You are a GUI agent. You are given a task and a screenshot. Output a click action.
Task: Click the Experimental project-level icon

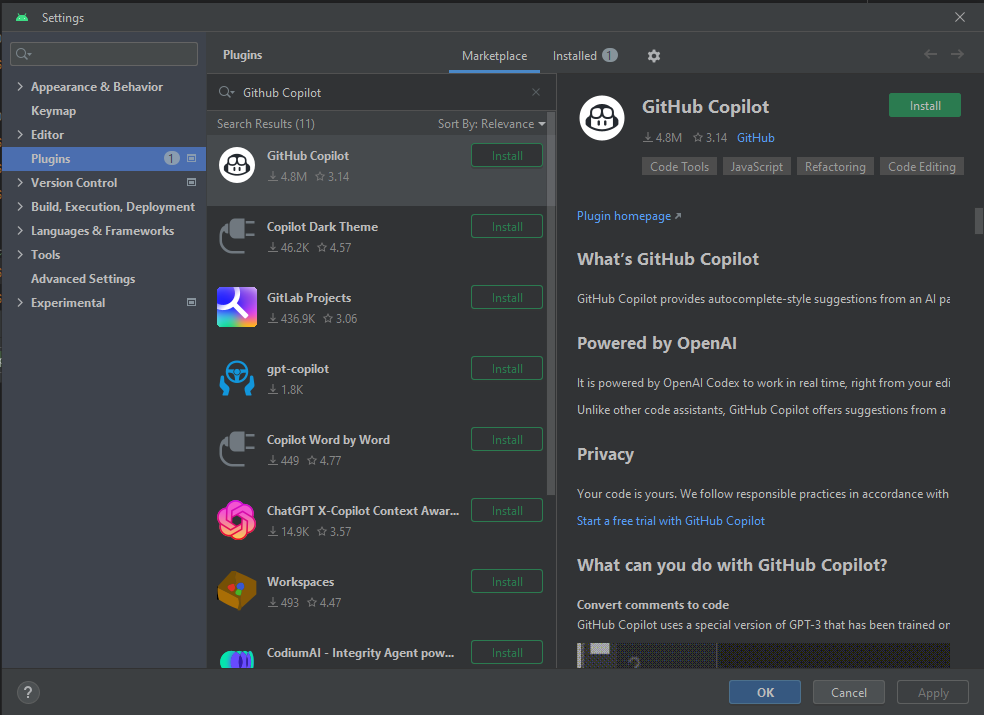coord(191,302)
